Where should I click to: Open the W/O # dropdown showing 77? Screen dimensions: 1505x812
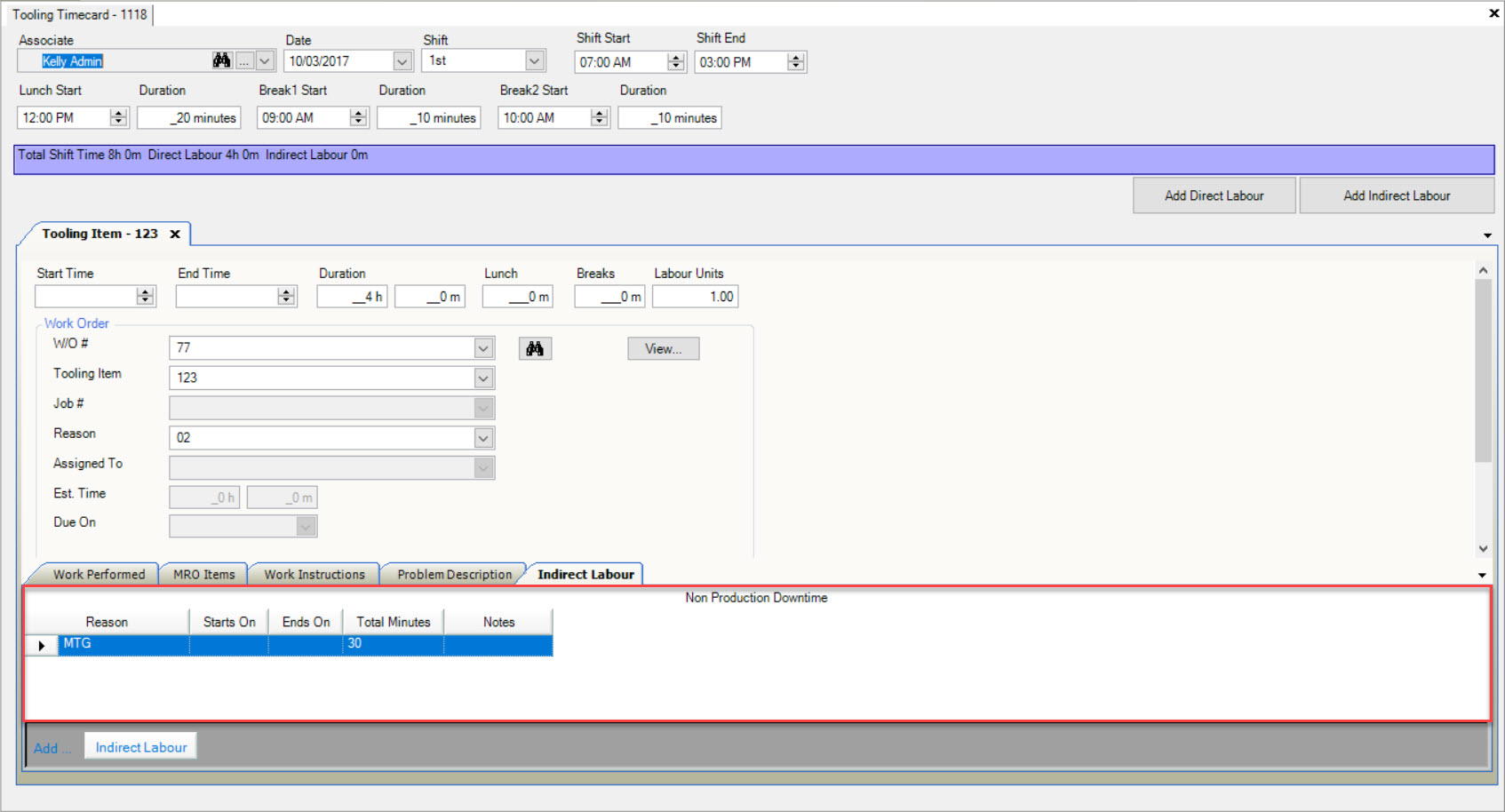pyautogui.click(x=483, y=348)
